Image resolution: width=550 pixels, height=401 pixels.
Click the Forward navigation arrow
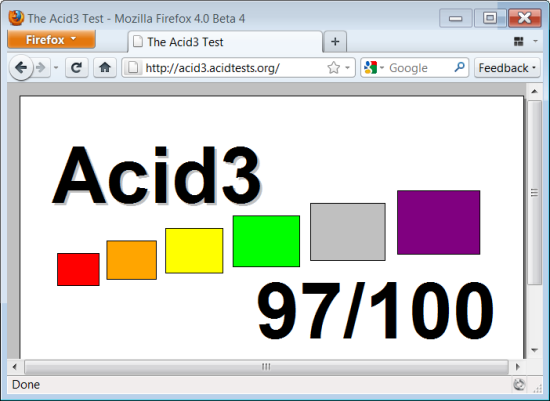click(41, 67)
